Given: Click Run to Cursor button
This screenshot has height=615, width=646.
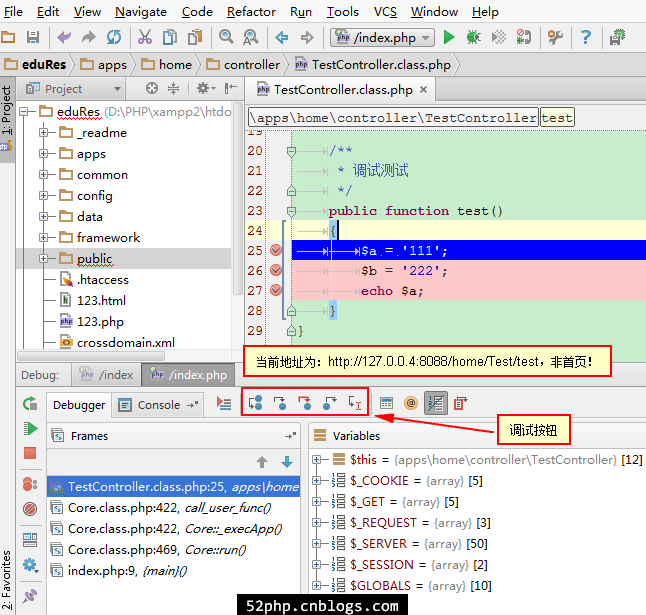Looking at the screenshot, I should tap(355, 402).
